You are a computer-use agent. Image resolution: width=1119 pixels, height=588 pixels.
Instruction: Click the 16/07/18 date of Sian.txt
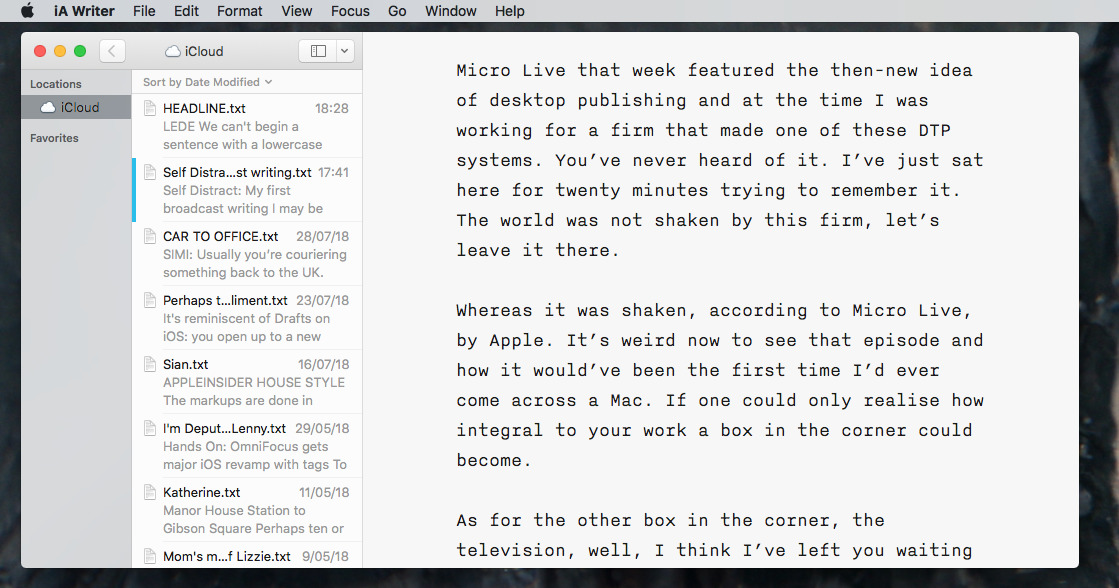(x=323, y=364)
